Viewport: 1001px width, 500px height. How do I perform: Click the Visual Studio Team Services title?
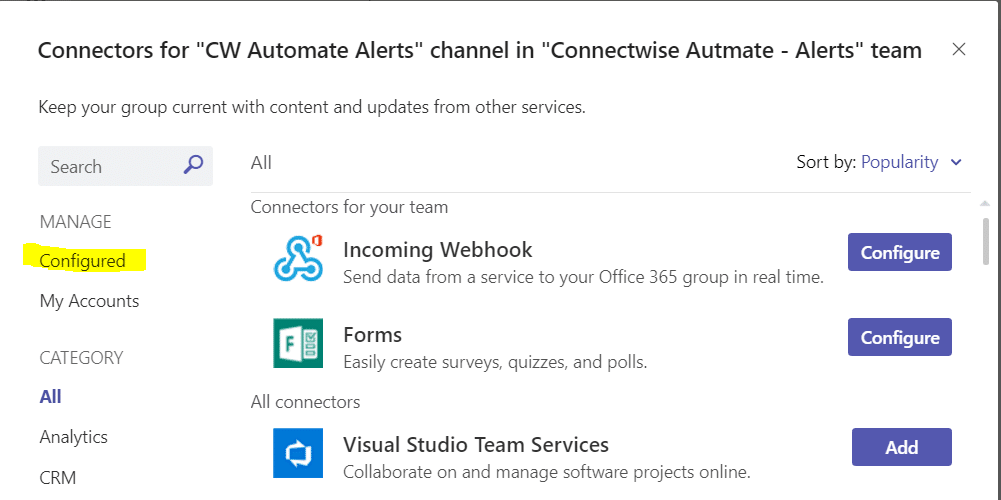click(476, 444)
